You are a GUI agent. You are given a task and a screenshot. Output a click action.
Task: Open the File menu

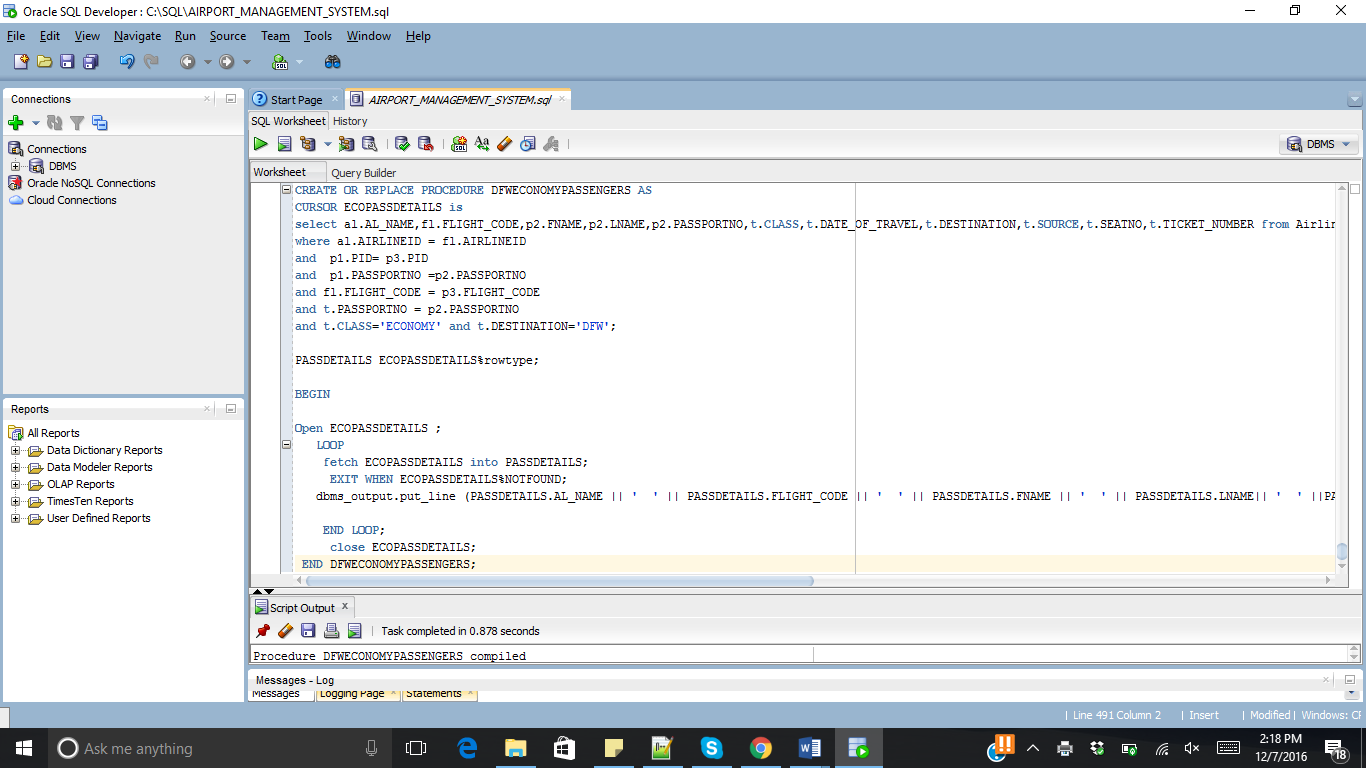coord(16,36)
